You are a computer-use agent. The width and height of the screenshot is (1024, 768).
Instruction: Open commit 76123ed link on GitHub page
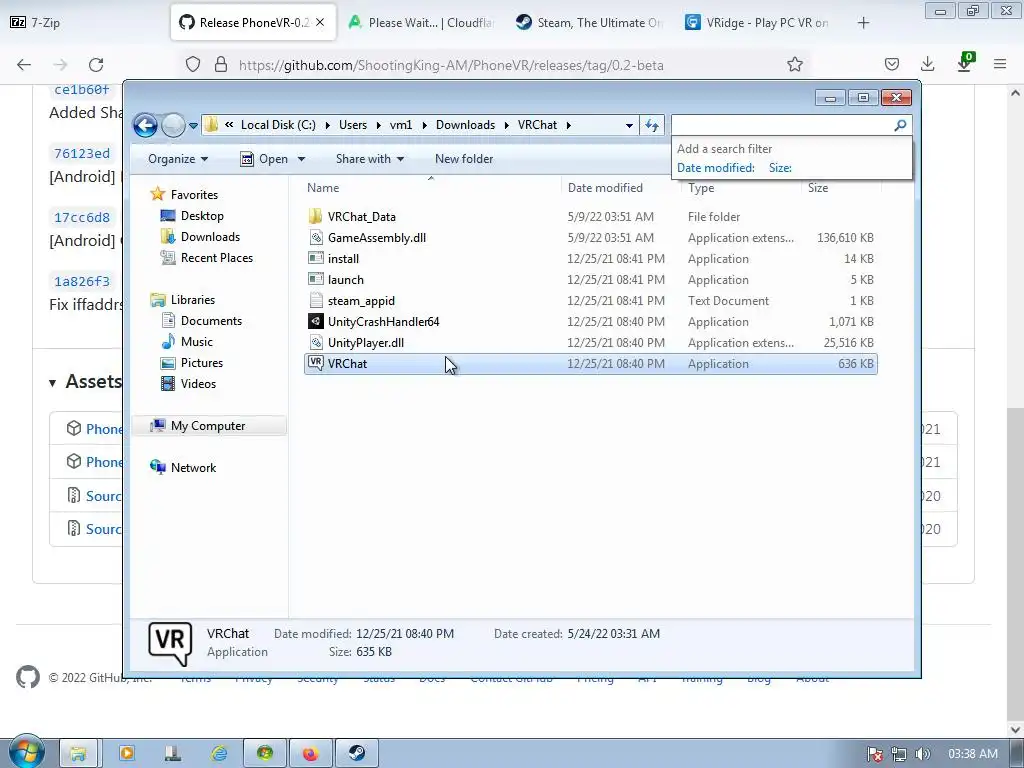pyautogui.click(x=82, y=153)
